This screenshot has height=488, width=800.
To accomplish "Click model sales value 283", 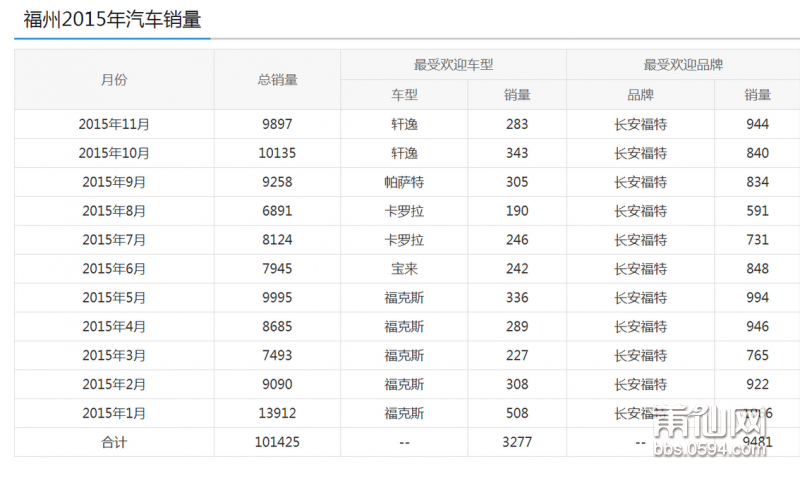I will (x=517, y=124).
